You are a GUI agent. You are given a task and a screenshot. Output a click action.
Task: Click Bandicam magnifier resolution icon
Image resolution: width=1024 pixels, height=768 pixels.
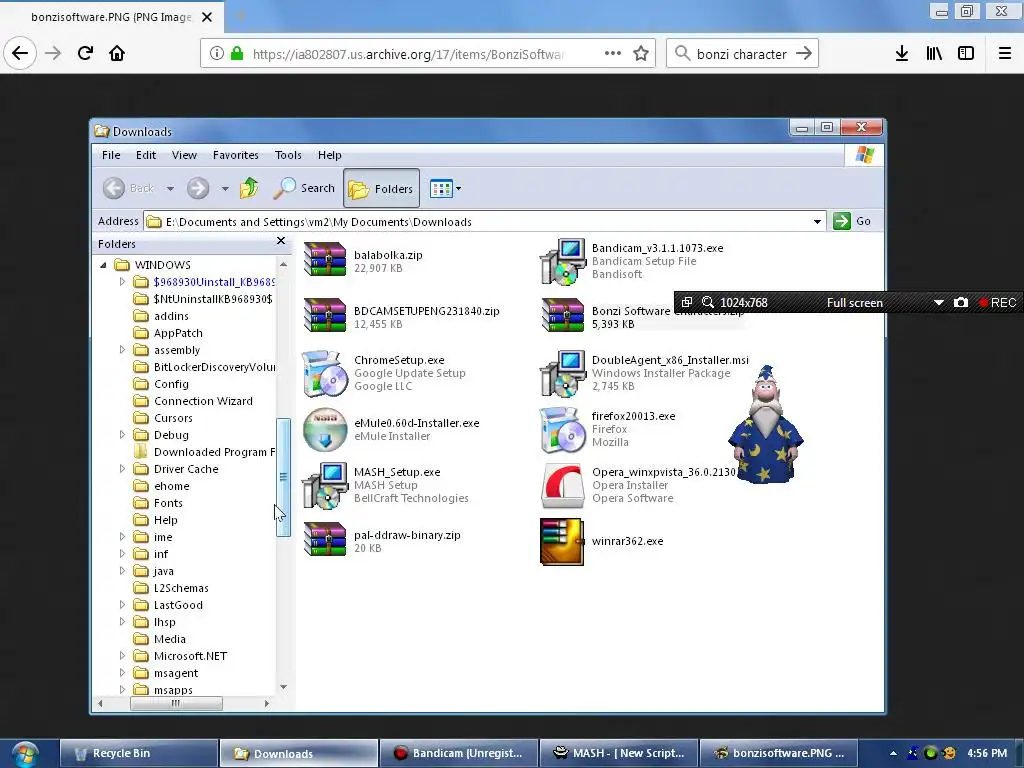tap(707, 302)
